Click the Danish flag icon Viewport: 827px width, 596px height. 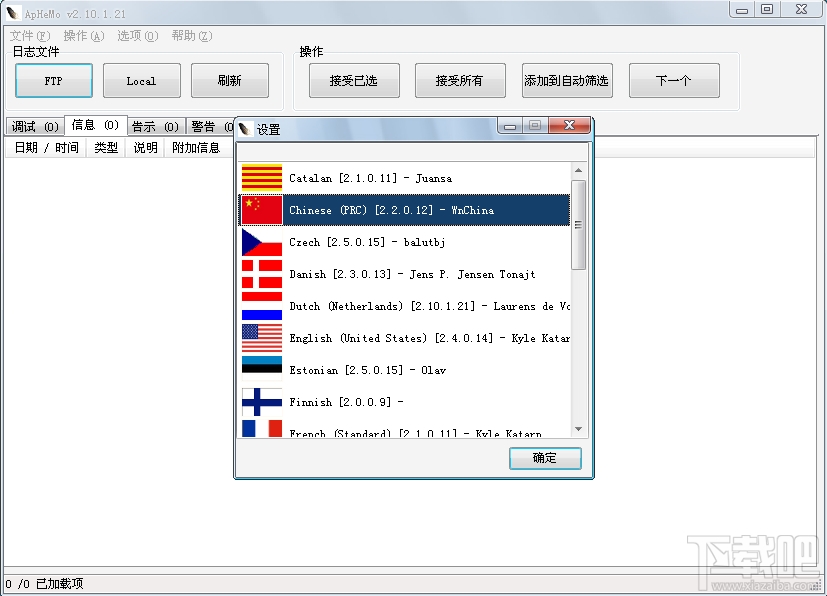[x=262, y=274]
